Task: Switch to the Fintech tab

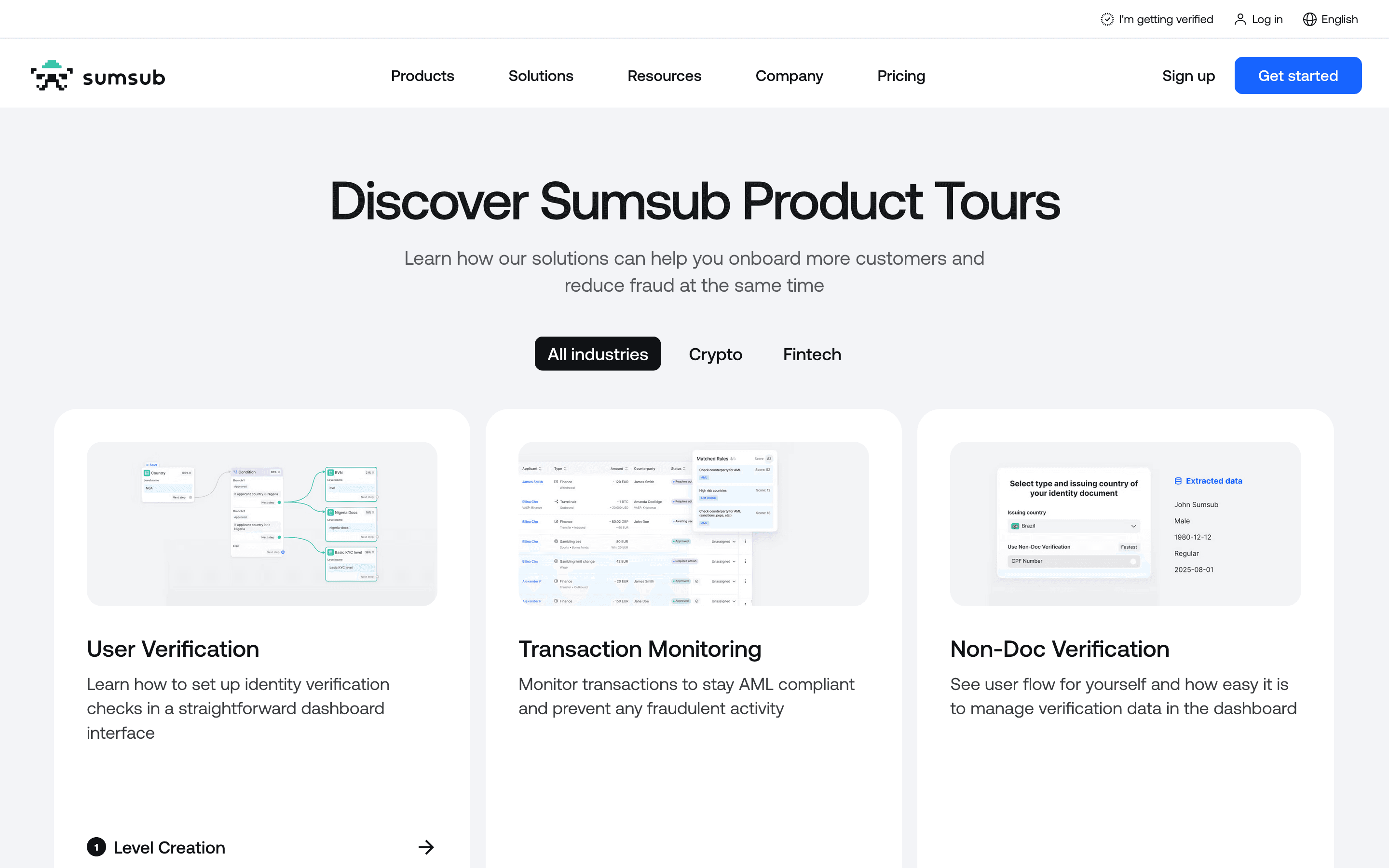Action: pos(812,353)
